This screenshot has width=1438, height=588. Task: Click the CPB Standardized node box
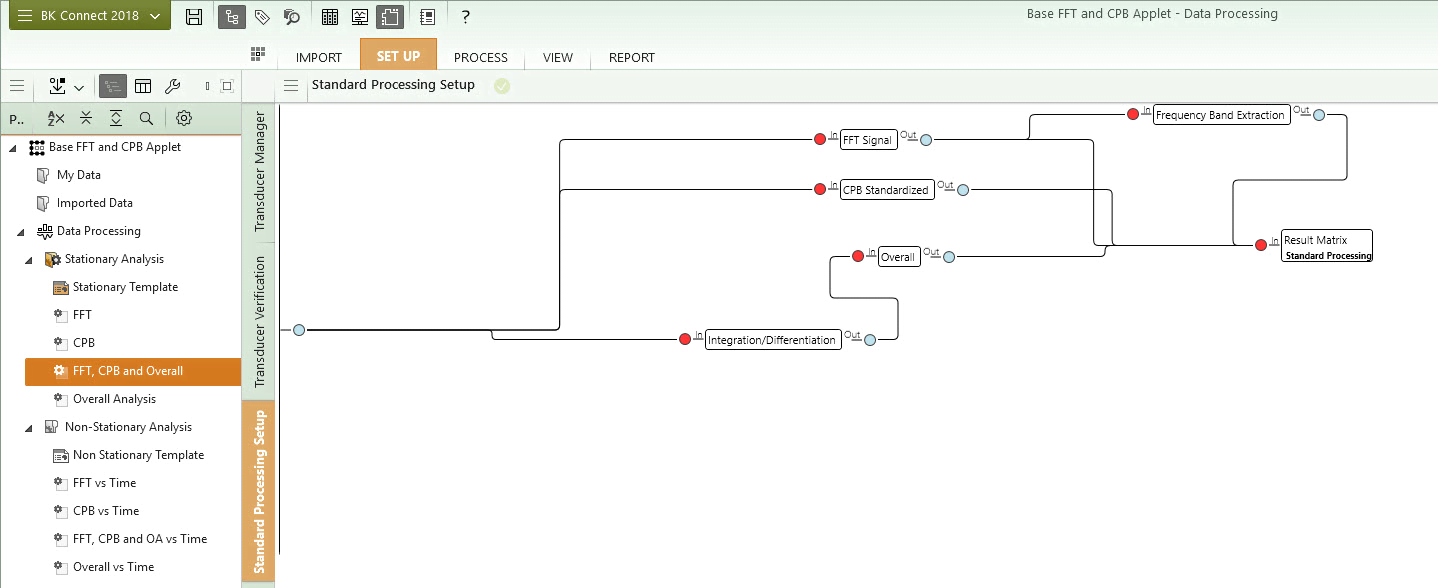click(887, 190)
